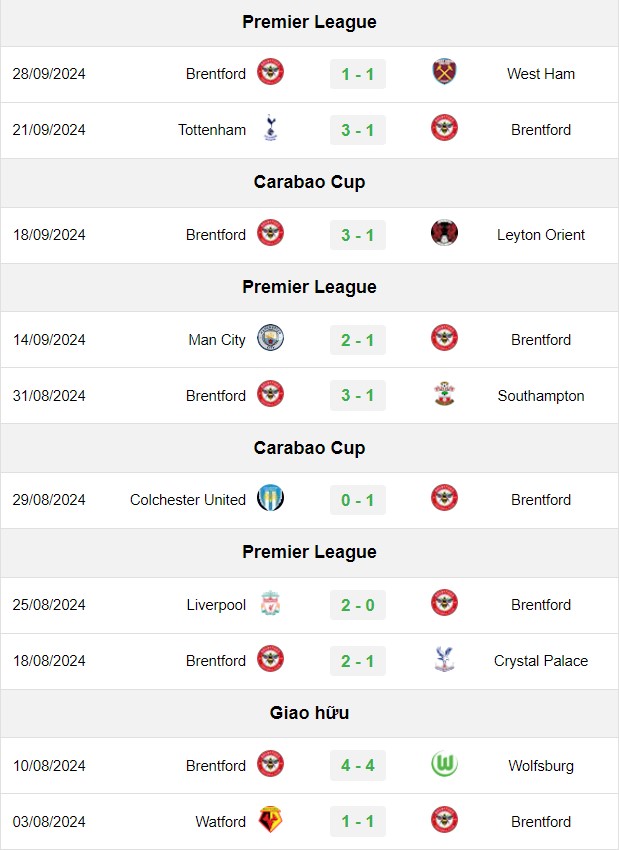Click the Man City club crest

point(270,338)
